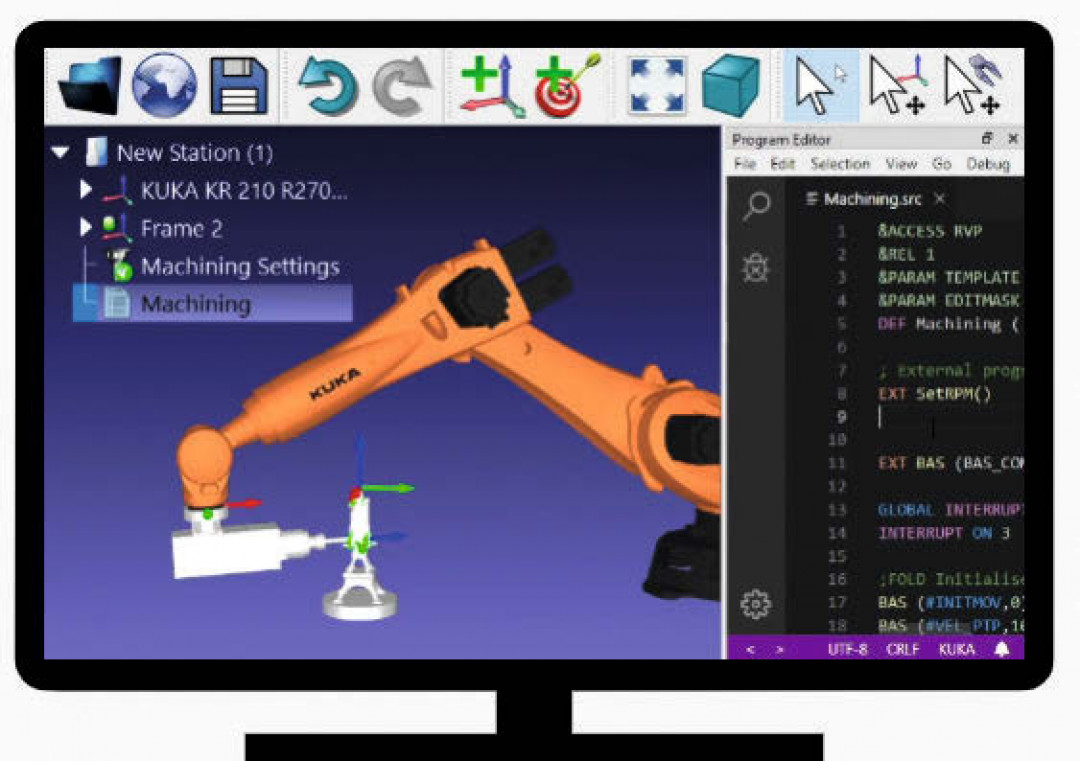This screenshot has width=1080, height=761.
Task: Click the UTF-8 encoding status entry
Action: pos(847,649)
